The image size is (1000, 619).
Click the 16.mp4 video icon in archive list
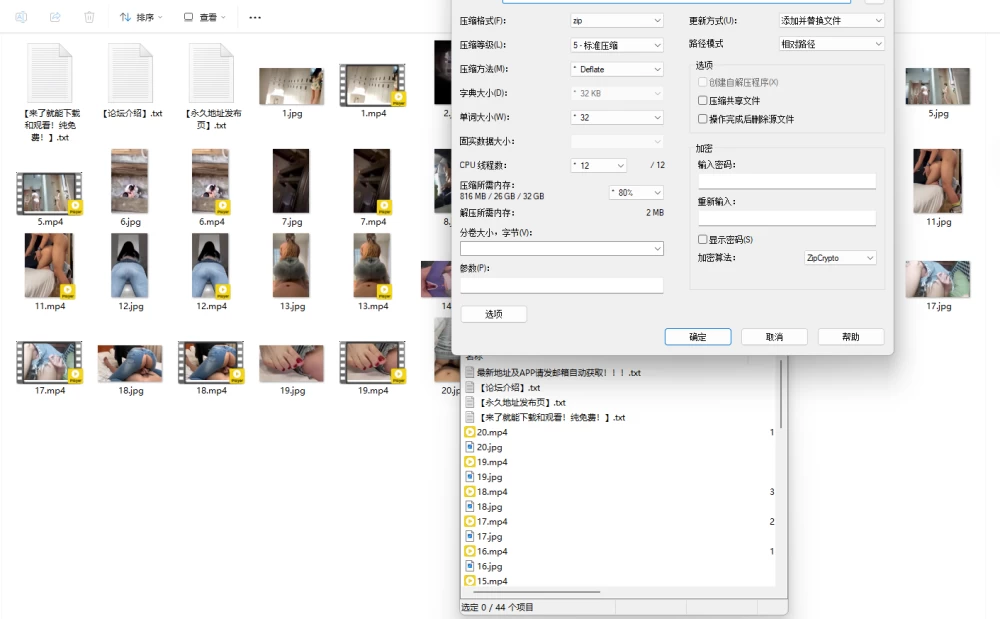pos(470,551)
